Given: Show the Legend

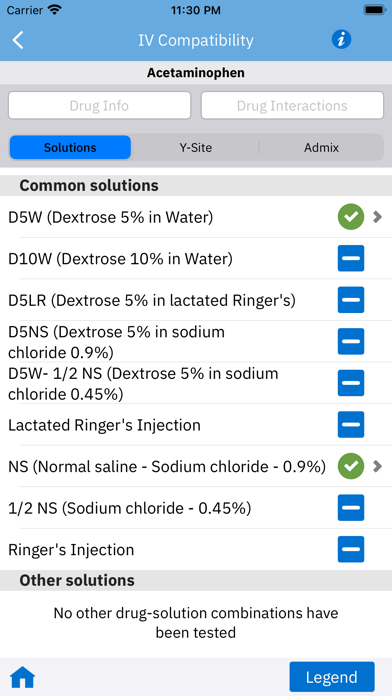Looking at the screenshot, I should (x=332, y=677).
